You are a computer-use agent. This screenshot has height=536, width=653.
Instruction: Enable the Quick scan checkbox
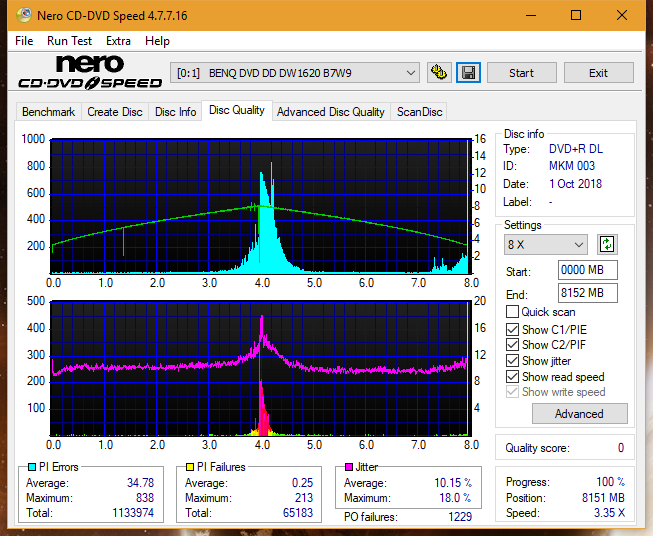(x=512, y=312)
